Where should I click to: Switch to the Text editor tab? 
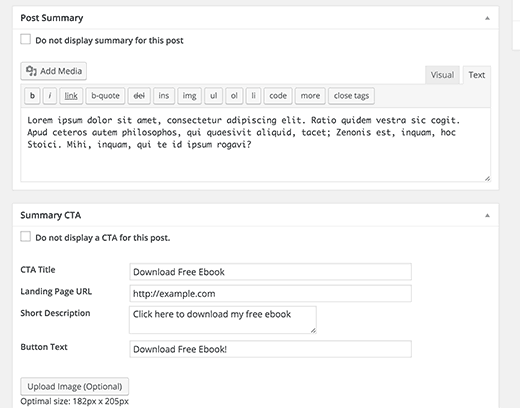477,75
